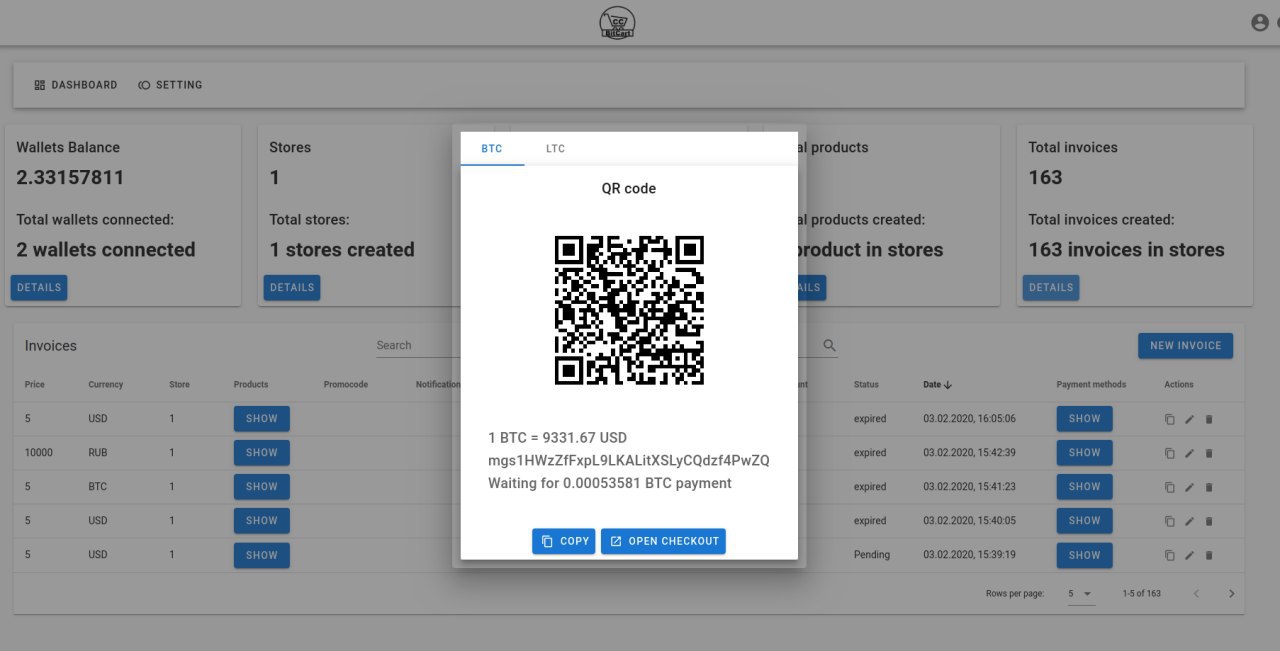Go to previous page of invoices

1196,594
